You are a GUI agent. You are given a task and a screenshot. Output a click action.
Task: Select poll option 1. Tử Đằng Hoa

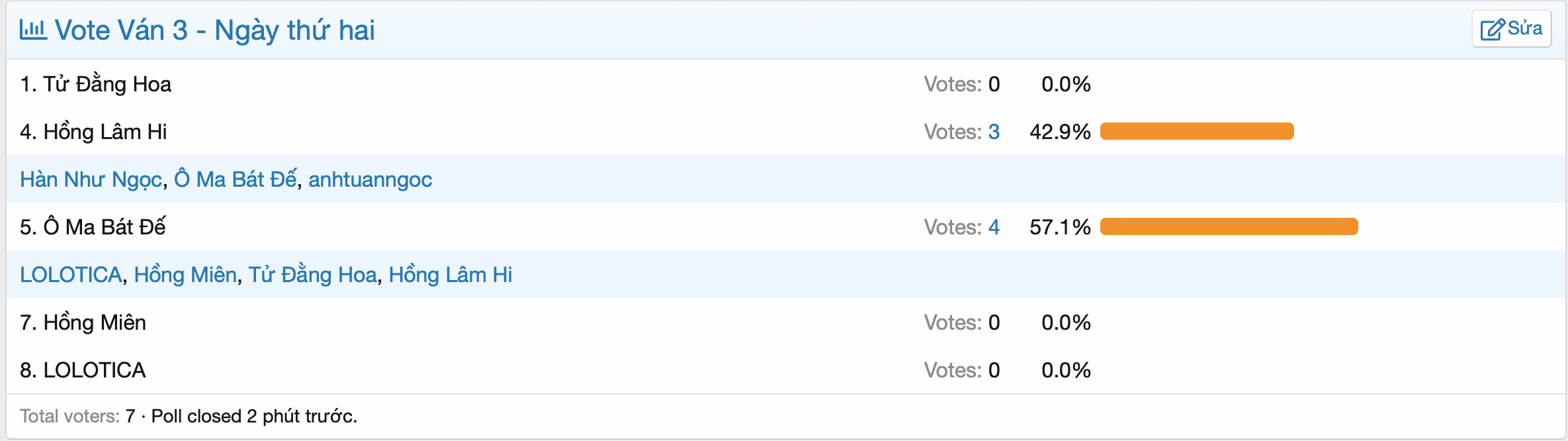click(x=96, y=83)
